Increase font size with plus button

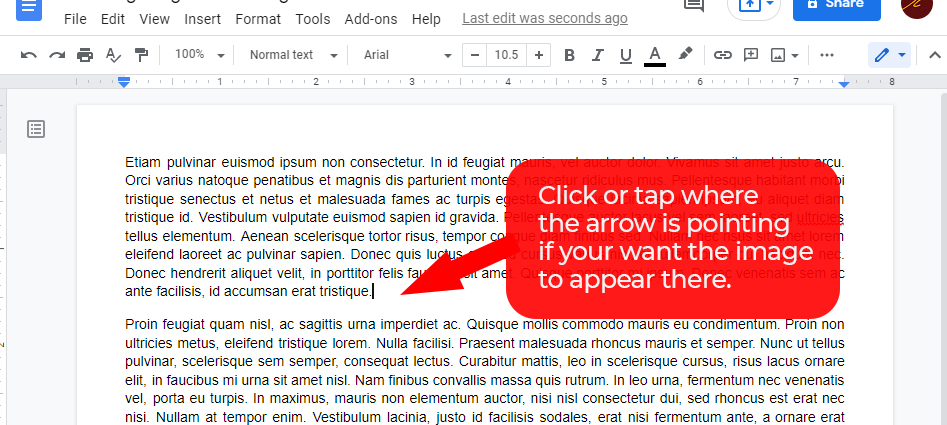click(x=539, y=55)
